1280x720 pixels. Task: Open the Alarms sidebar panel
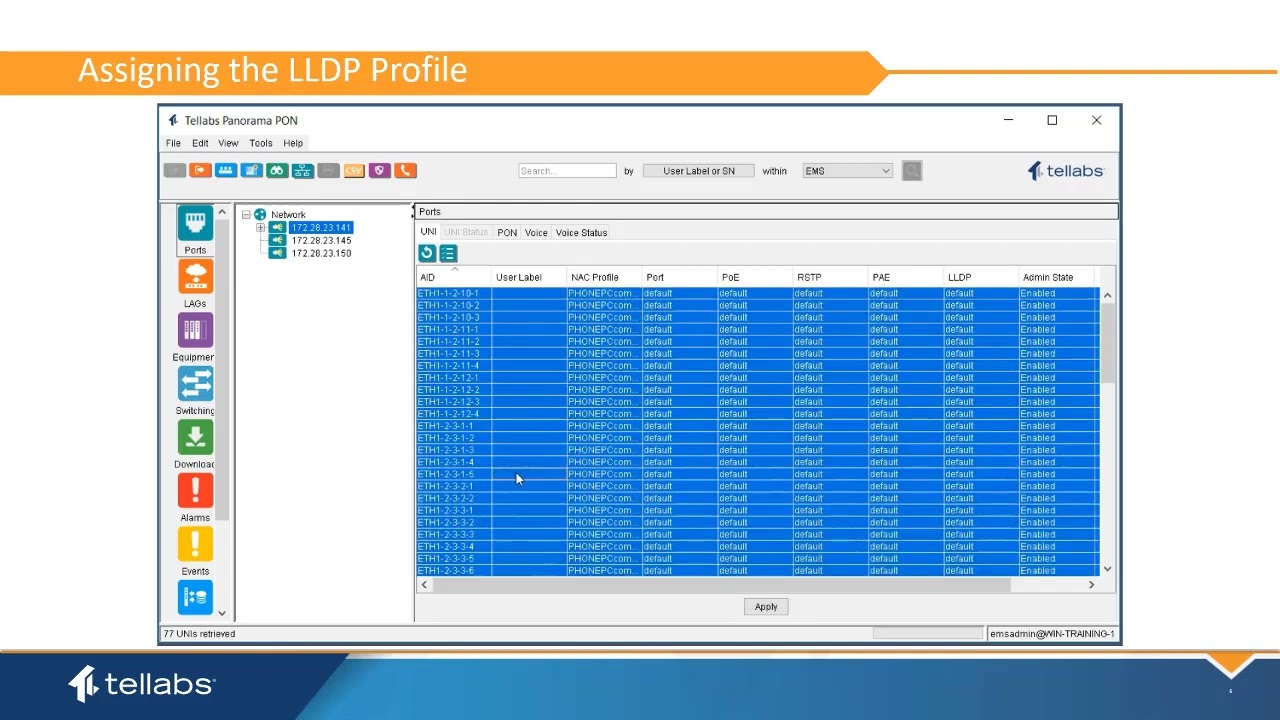(x=195, y=499)
